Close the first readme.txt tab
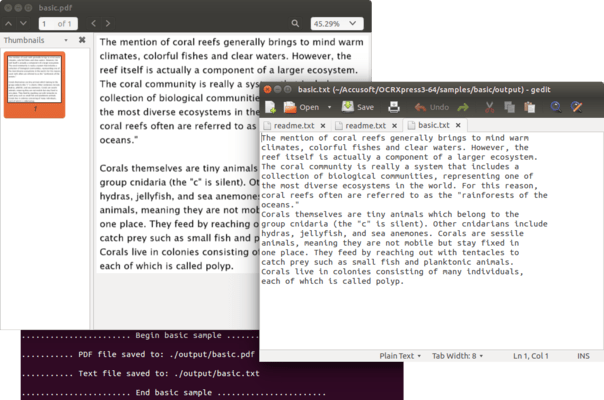Screen dimensions: 604x400 pyautogui.click(x=323, y=126)
